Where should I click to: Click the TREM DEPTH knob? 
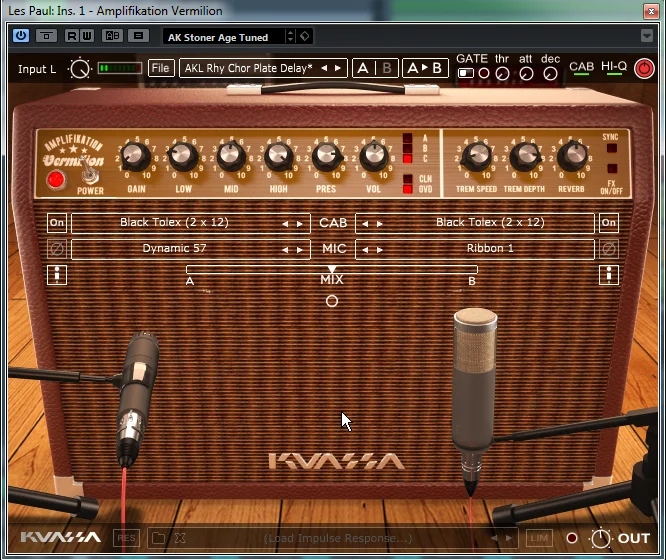[524, 157]
